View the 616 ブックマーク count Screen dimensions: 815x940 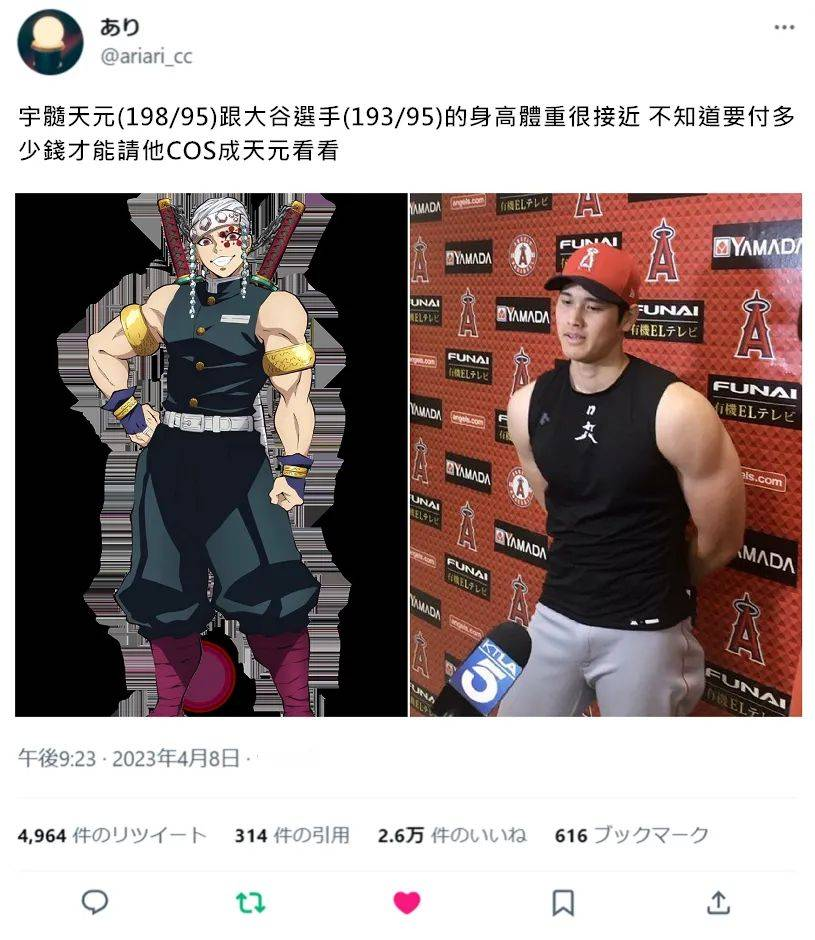click(x=631, y=835)
